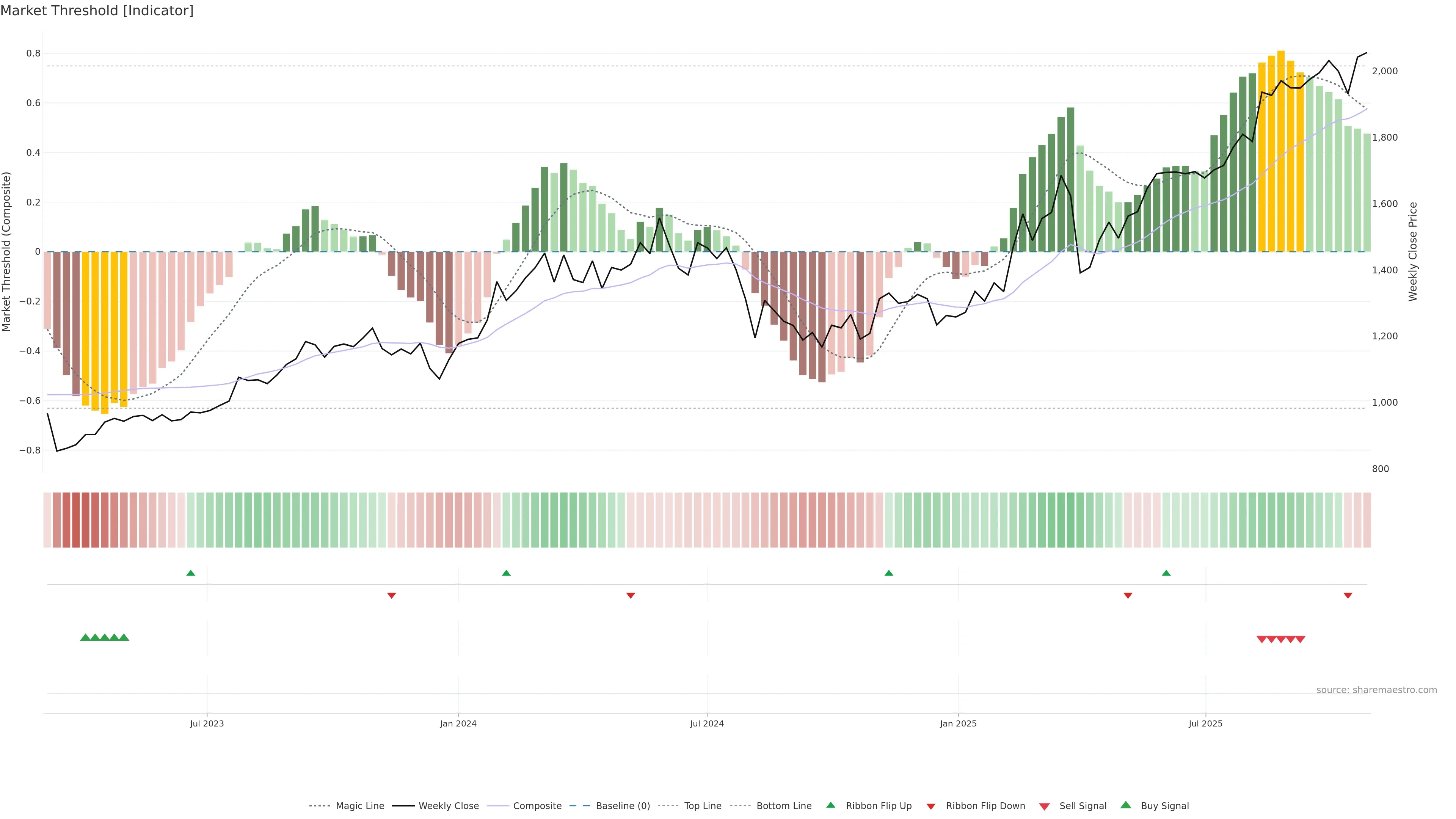Image resolution: width=1456 pixels, height=819 pixels.
Task: Click Ribbon Flip Down legend triangle icon
Action: click(931, 806)
